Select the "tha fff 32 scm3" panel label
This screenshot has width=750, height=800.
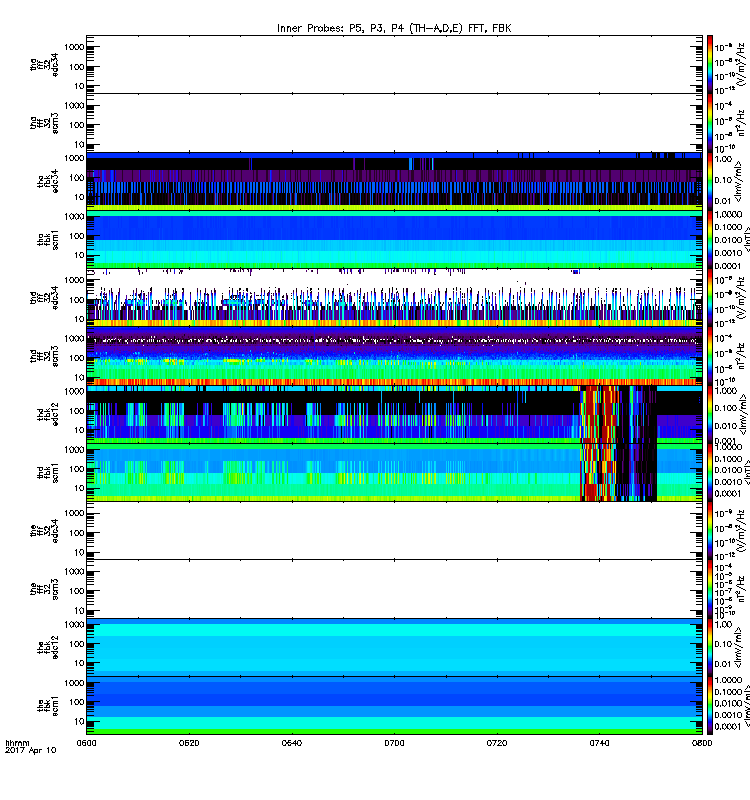44,123
